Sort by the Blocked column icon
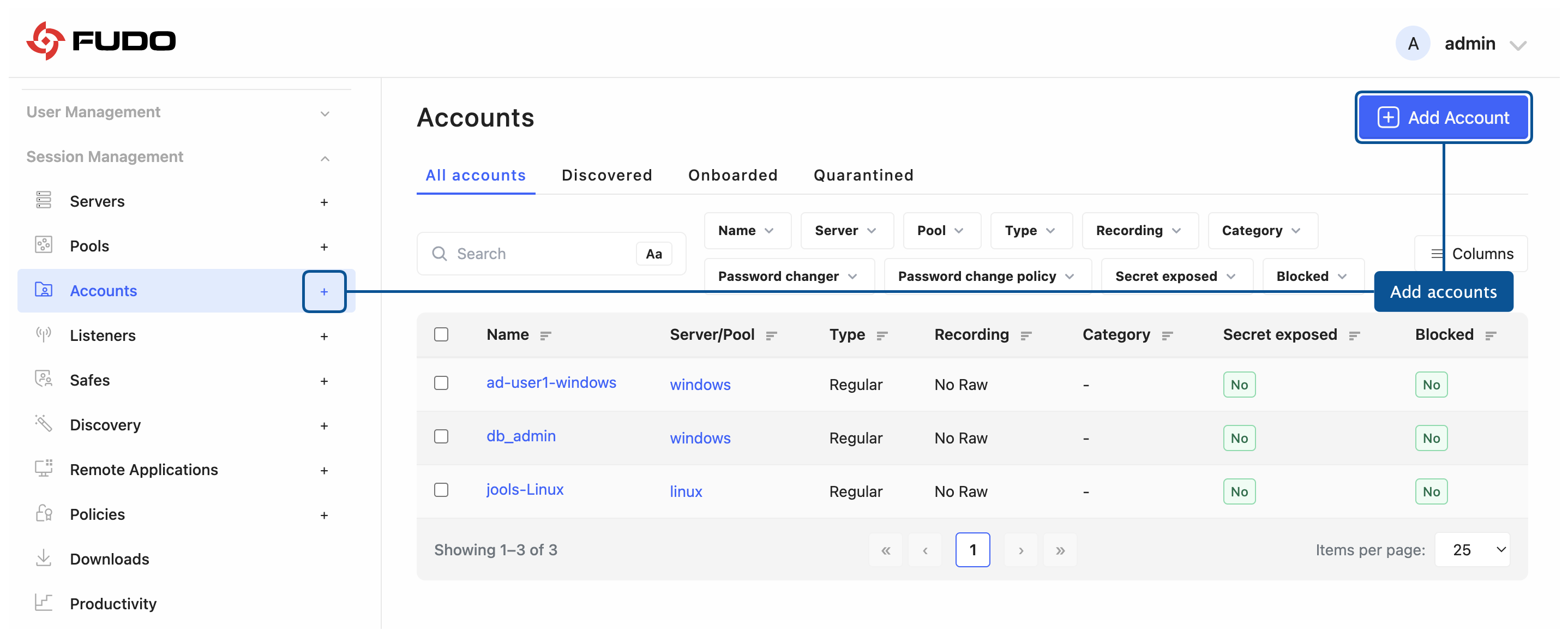1568x642 pixels. (1490, 335)
